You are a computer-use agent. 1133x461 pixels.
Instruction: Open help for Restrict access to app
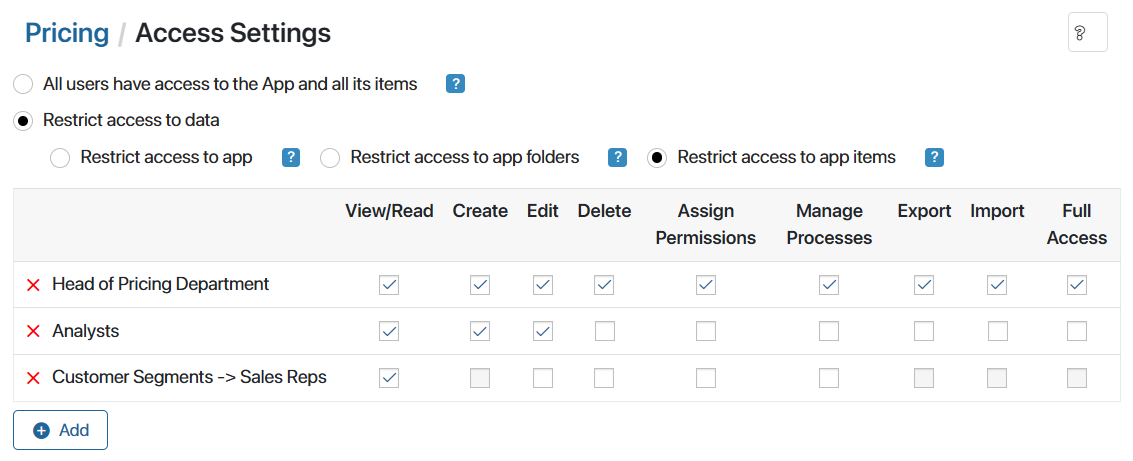[290, 158]
